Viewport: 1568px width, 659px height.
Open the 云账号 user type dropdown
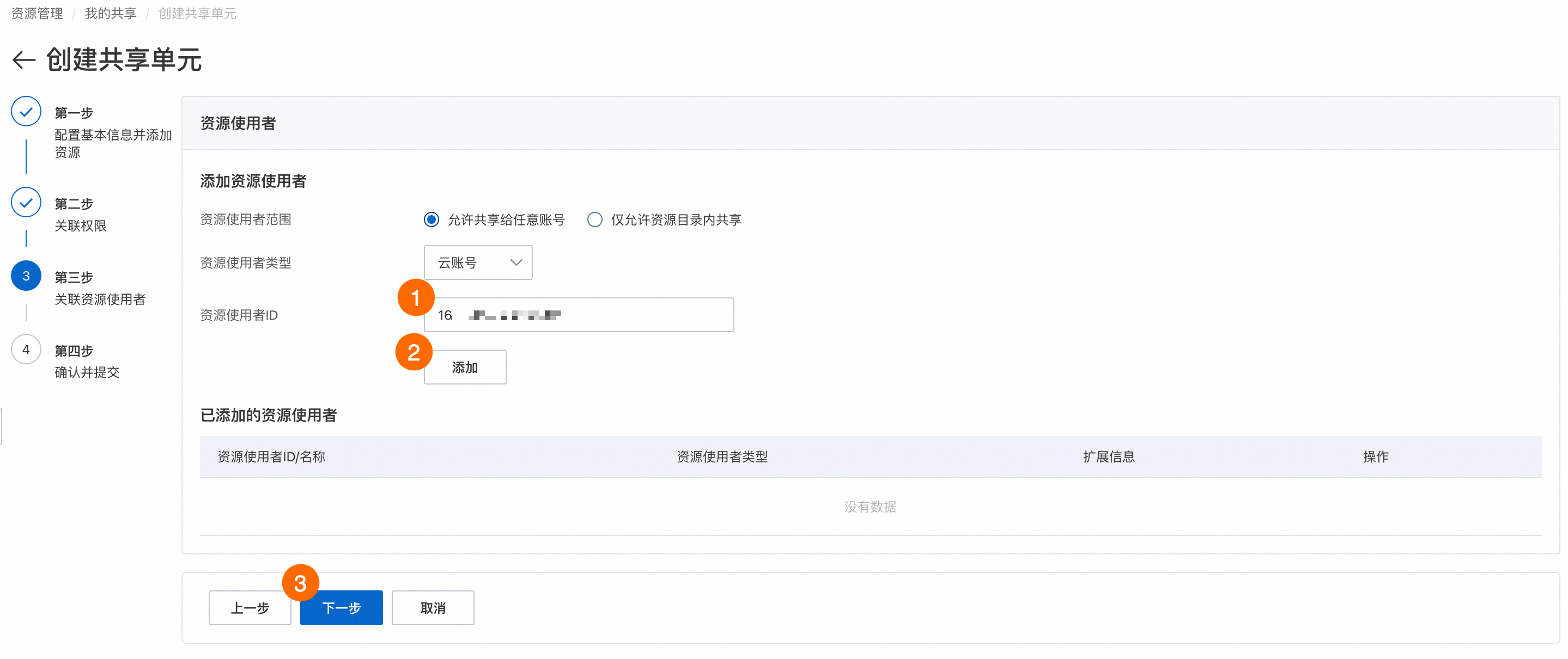pos(478,263)
